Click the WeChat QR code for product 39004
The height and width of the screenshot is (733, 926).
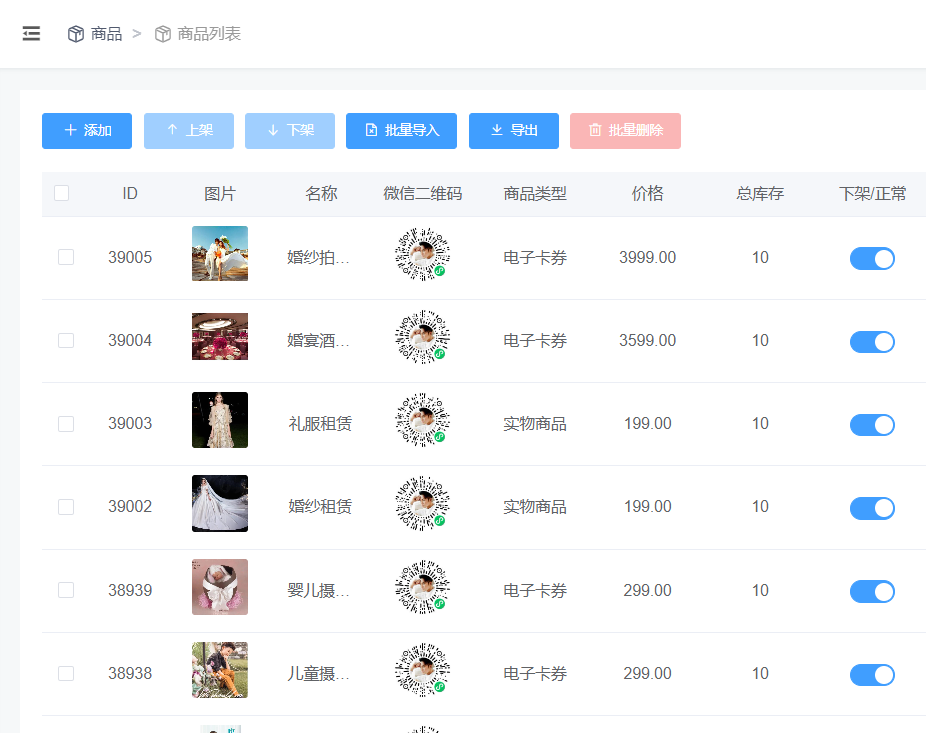pyautogui.click(x=422, y=337)
